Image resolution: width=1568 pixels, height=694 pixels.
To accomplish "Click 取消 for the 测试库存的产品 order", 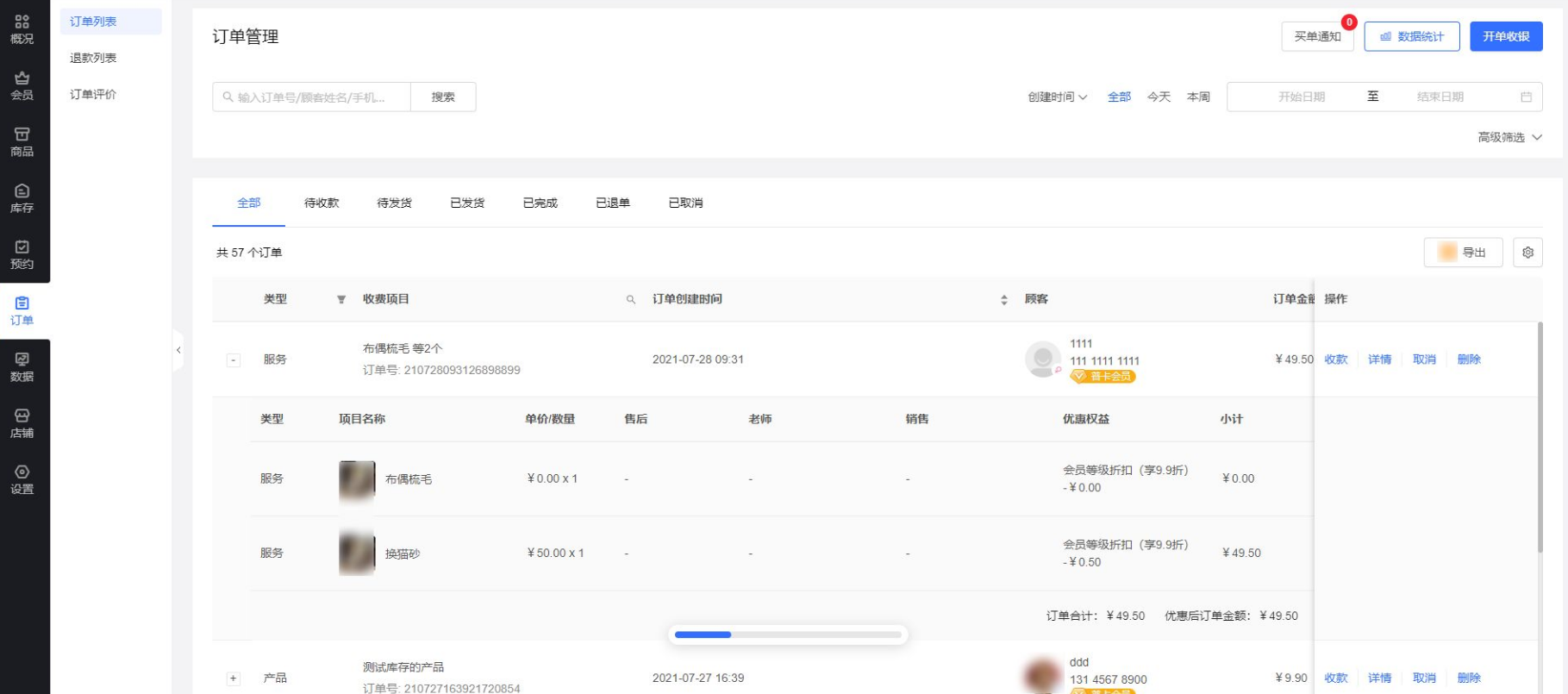I will (x=1424, y=678).
